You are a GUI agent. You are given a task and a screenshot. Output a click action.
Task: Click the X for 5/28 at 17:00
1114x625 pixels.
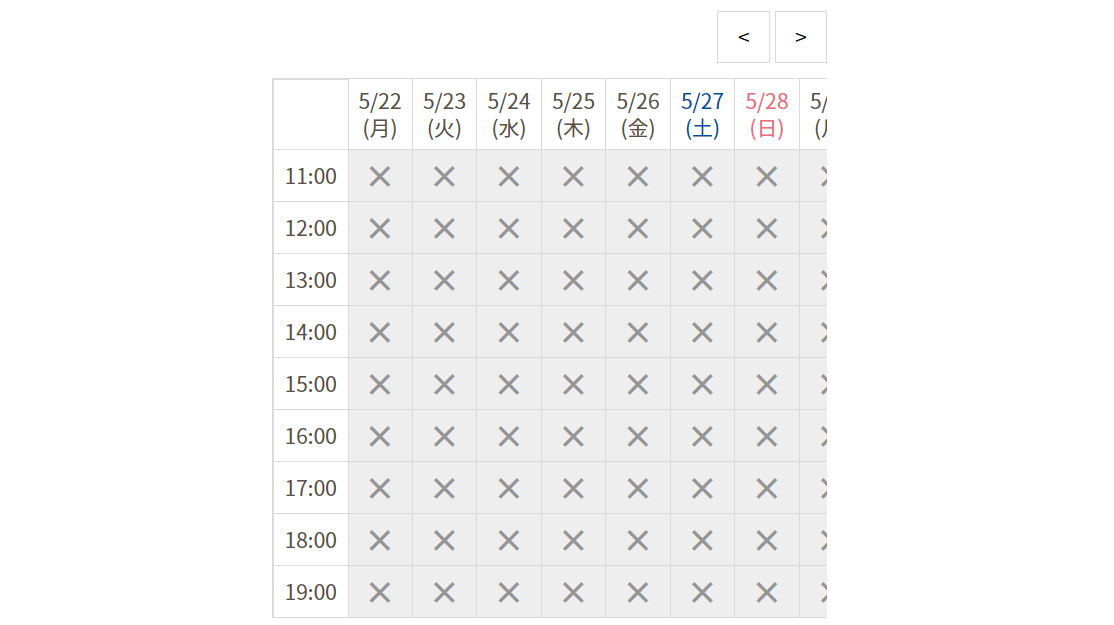[767, 489]
